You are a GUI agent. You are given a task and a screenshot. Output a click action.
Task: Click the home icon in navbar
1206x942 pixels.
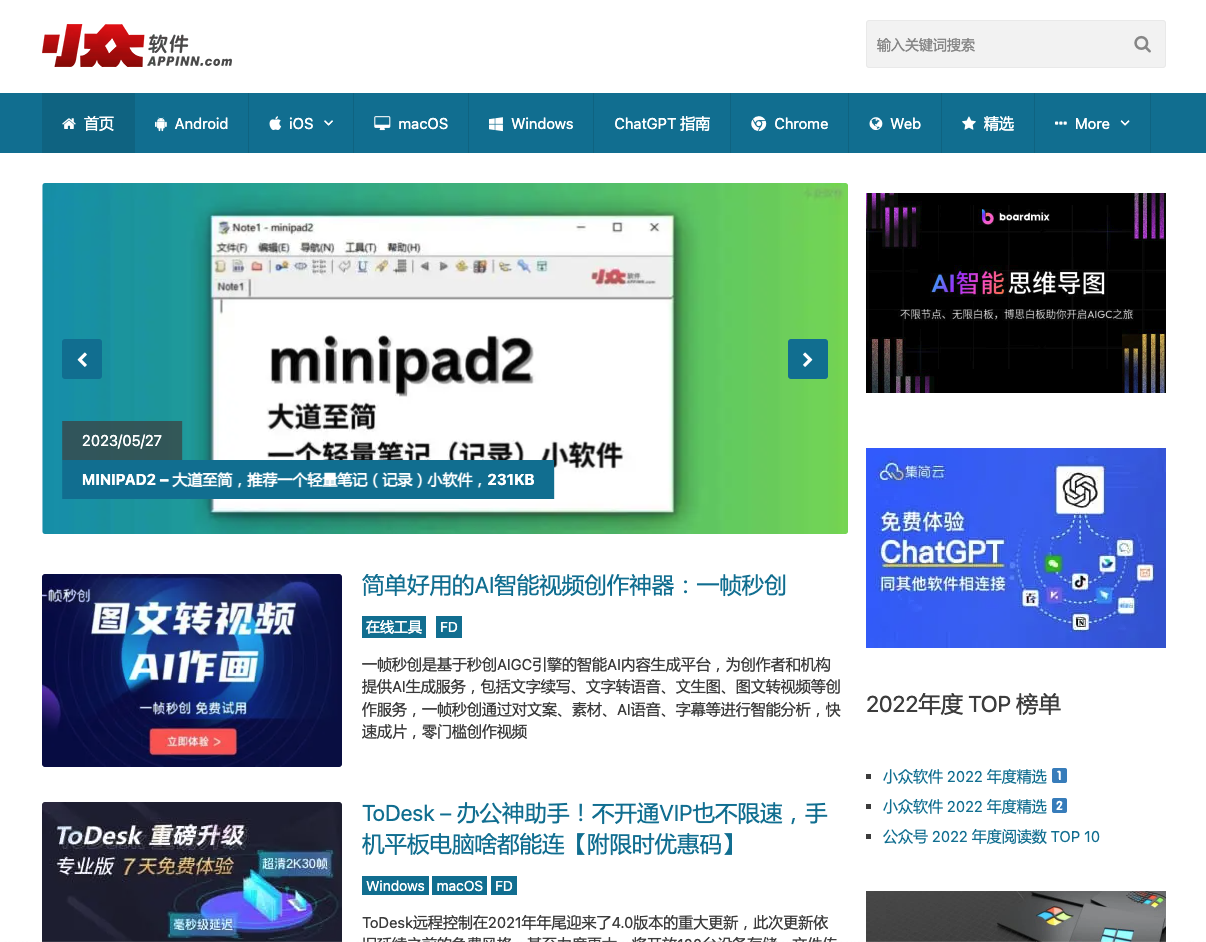click(x=69, y=124)
